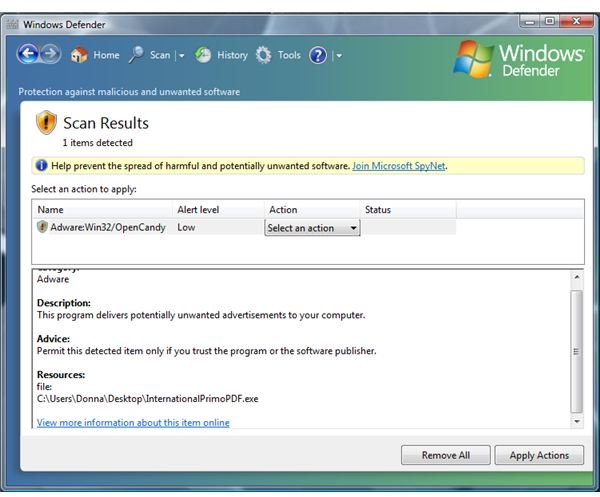This screenshot has height=497, width=600.
Task: Click the History clock icon
Action: coord(202,55)
